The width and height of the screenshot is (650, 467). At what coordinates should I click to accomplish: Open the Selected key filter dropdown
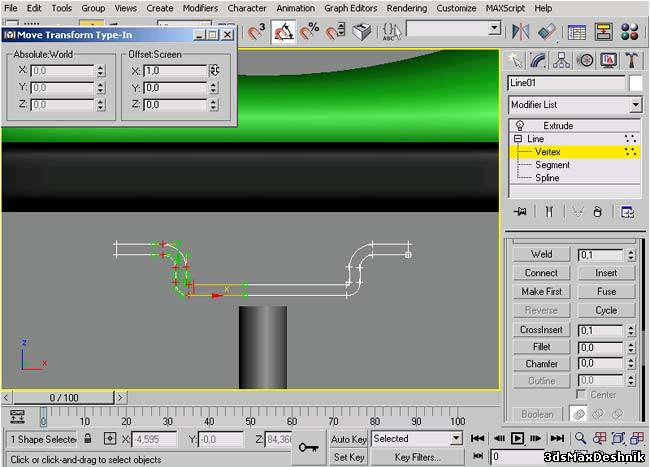pyautogui.click(x=456, y=438)
